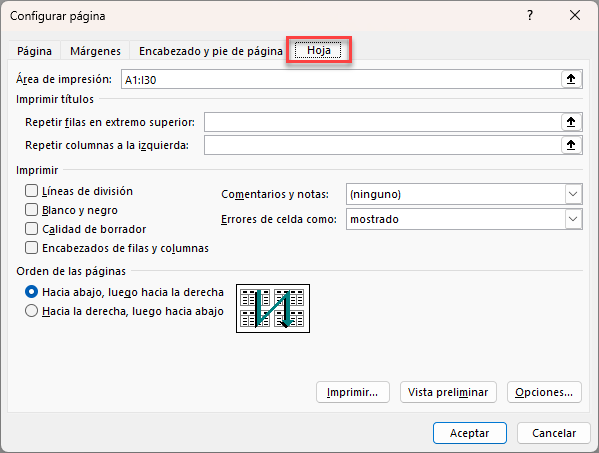Collapse dialog for Repetir columnas range selector
Screen dimensions: 599x453
[571, 145]
